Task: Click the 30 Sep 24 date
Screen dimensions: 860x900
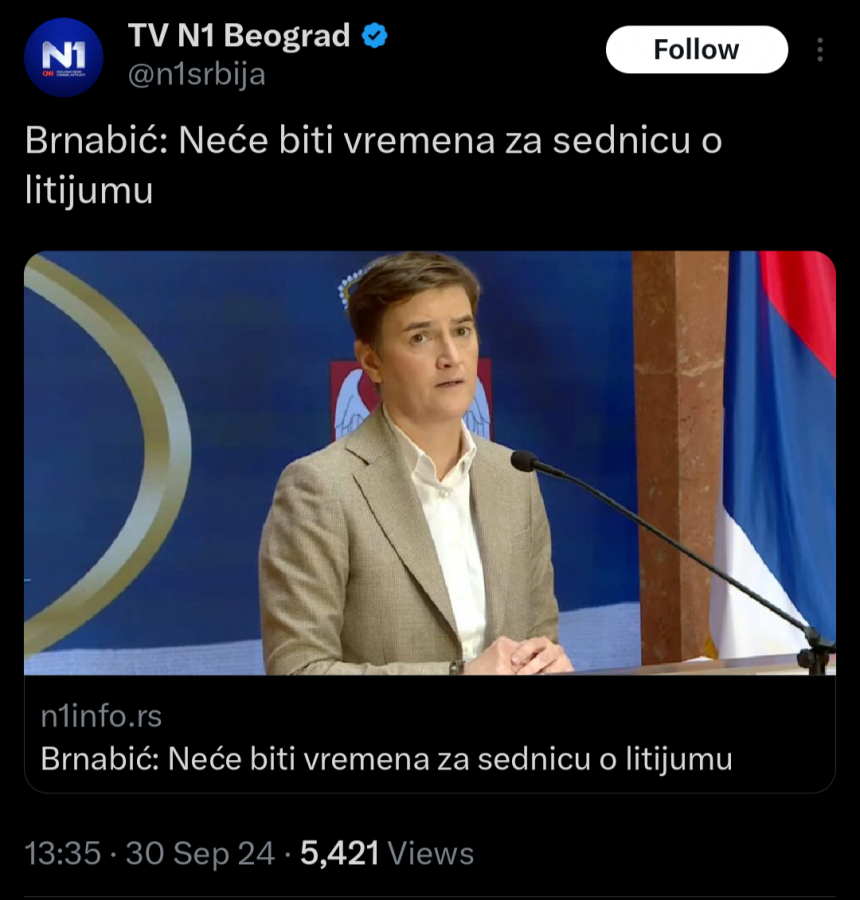Action: (200, 853)
